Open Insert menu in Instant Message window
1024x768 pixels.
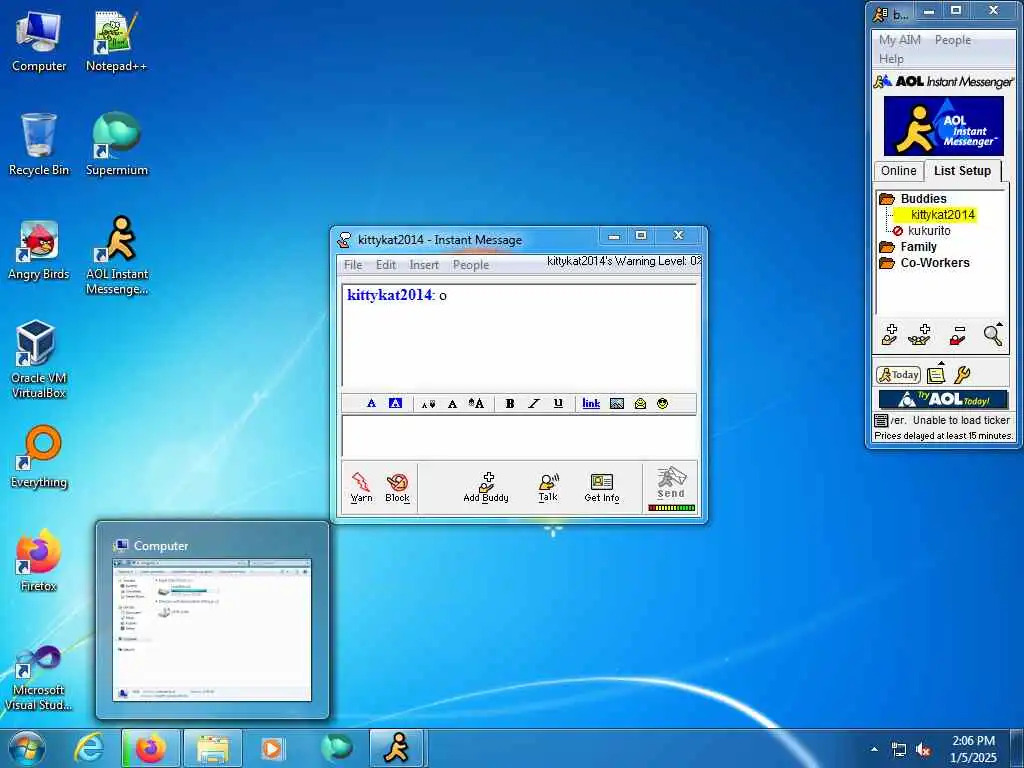point(424,264)
